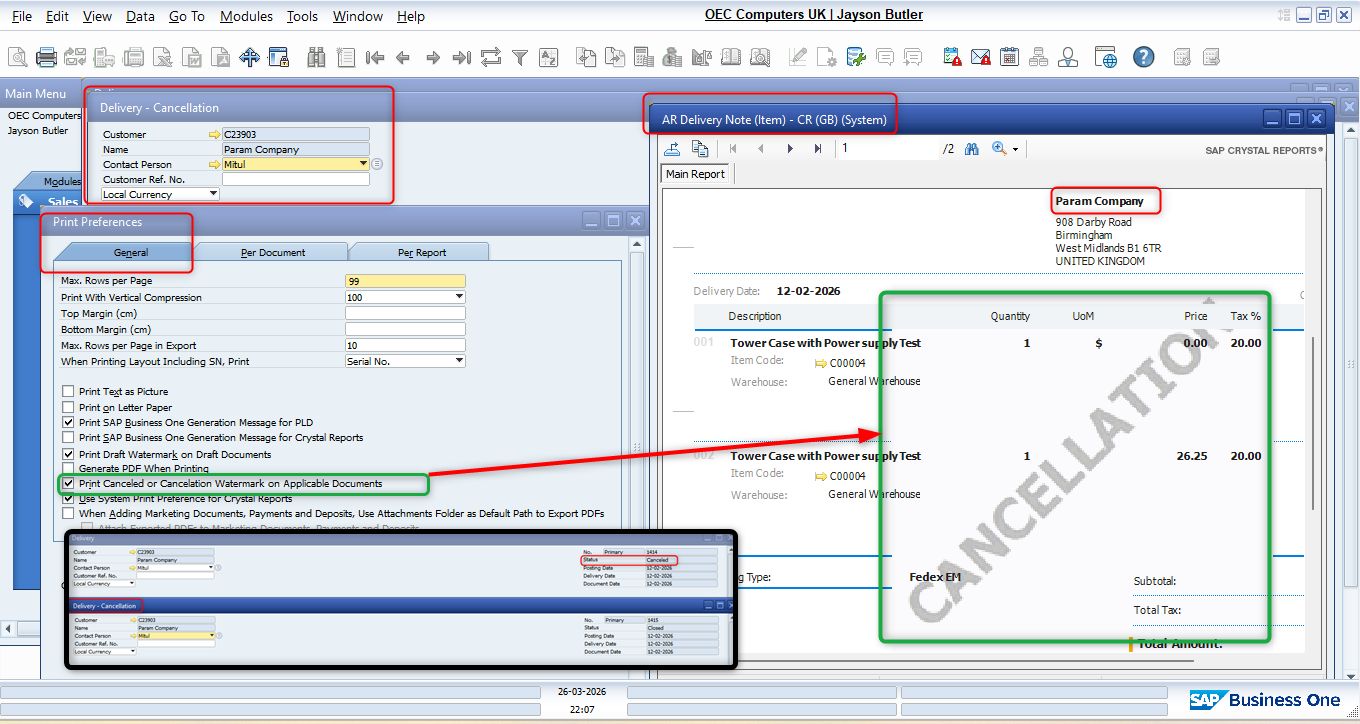
Task: Open the Window menu
Action: tap(358, 16)
